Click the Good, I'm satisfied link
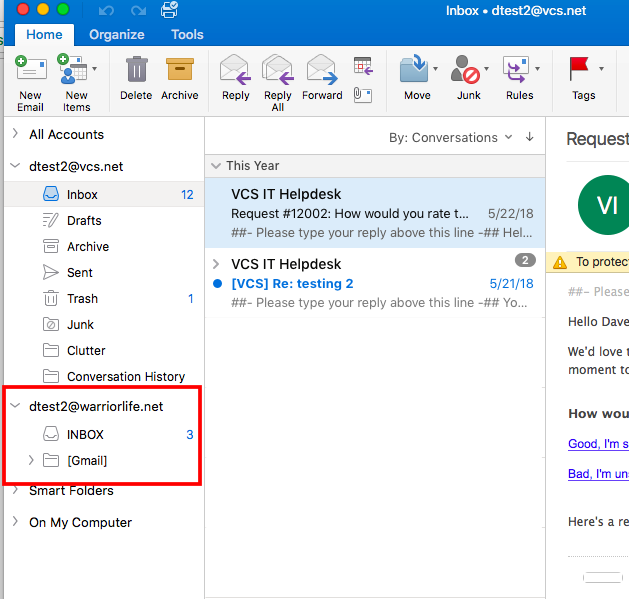 (598, 444)
